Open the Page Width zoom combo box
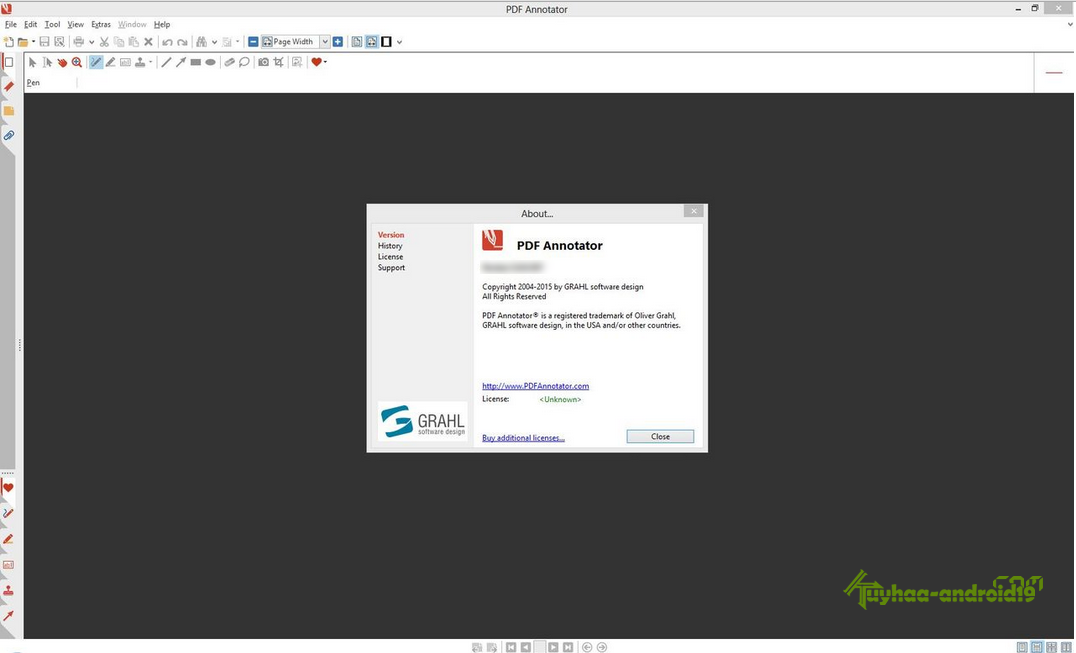Screen dimensions: 1076x653 295,42
